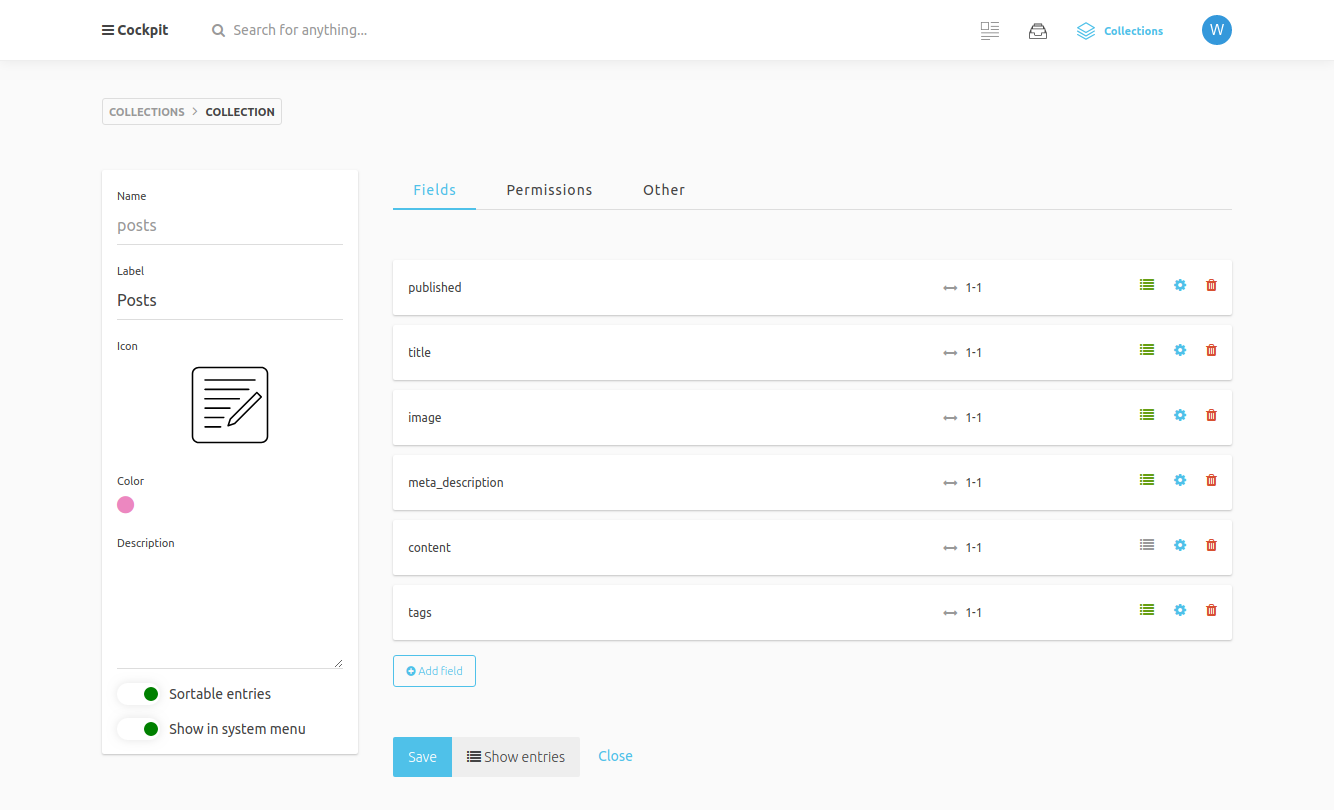Open settings gear for content field
The image size is (1334, 810).
point(1180,545)
